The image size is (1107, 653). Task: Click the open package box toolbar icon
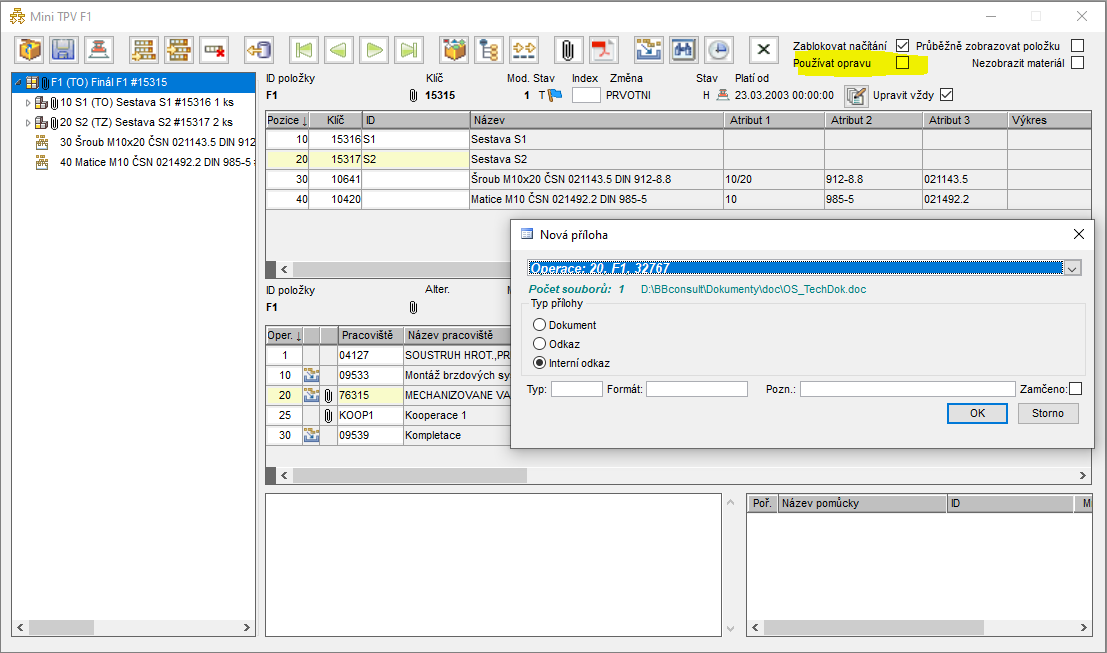[x=30, y=50]
